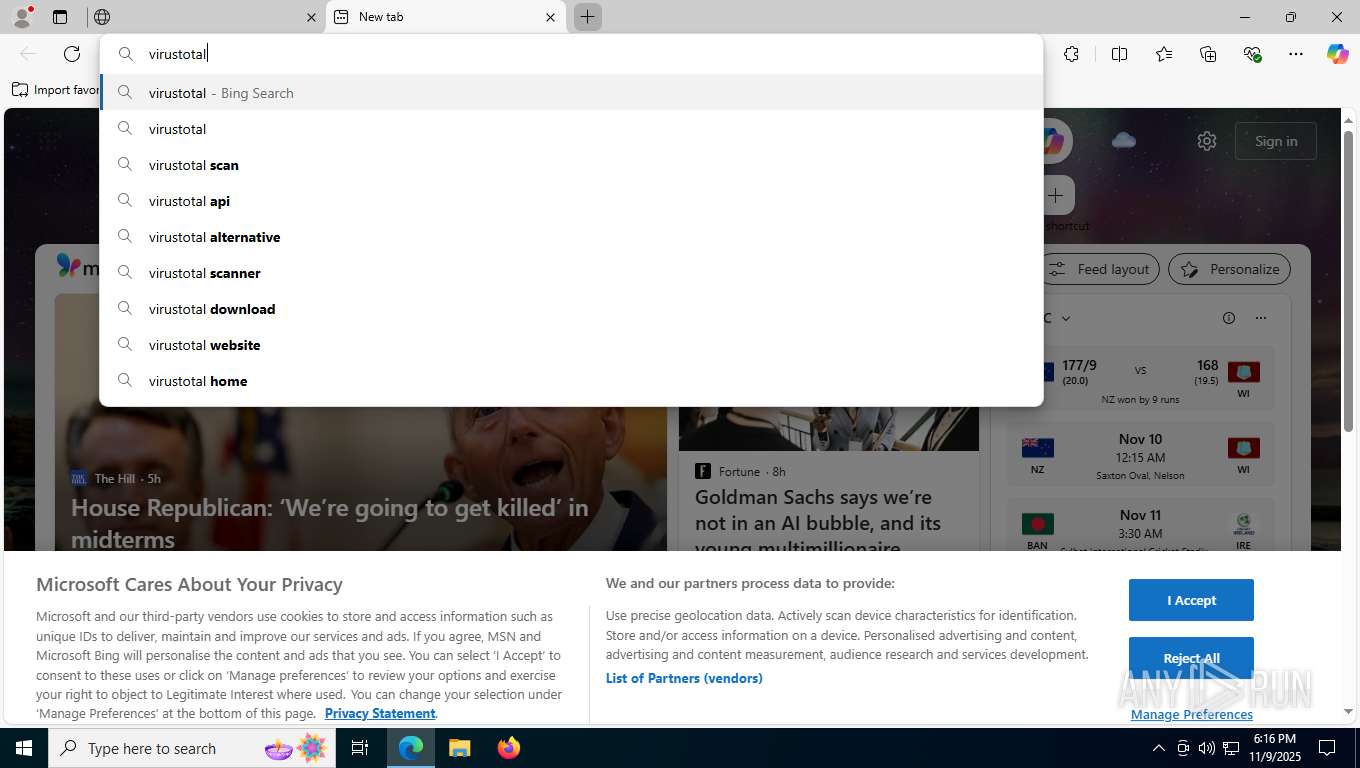Image resolution: width=1360 pixels, height=768 pixels.
Task: Select 'virustotal download' suggestion
Action: [x=571, y=309]
